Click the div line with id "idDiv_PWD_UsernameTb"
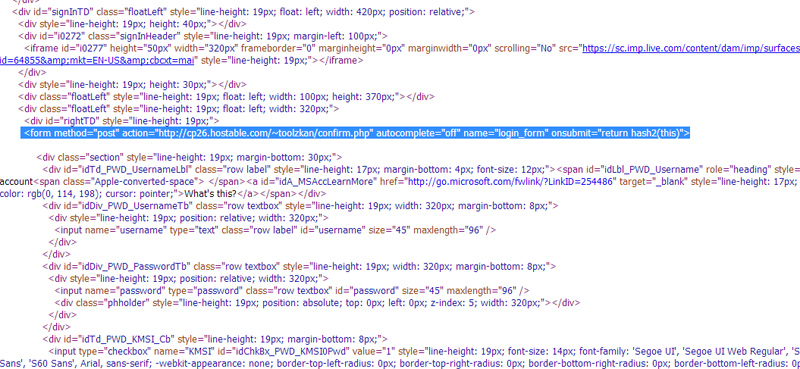This screenshot has width=800, height=369. (301, 206)
